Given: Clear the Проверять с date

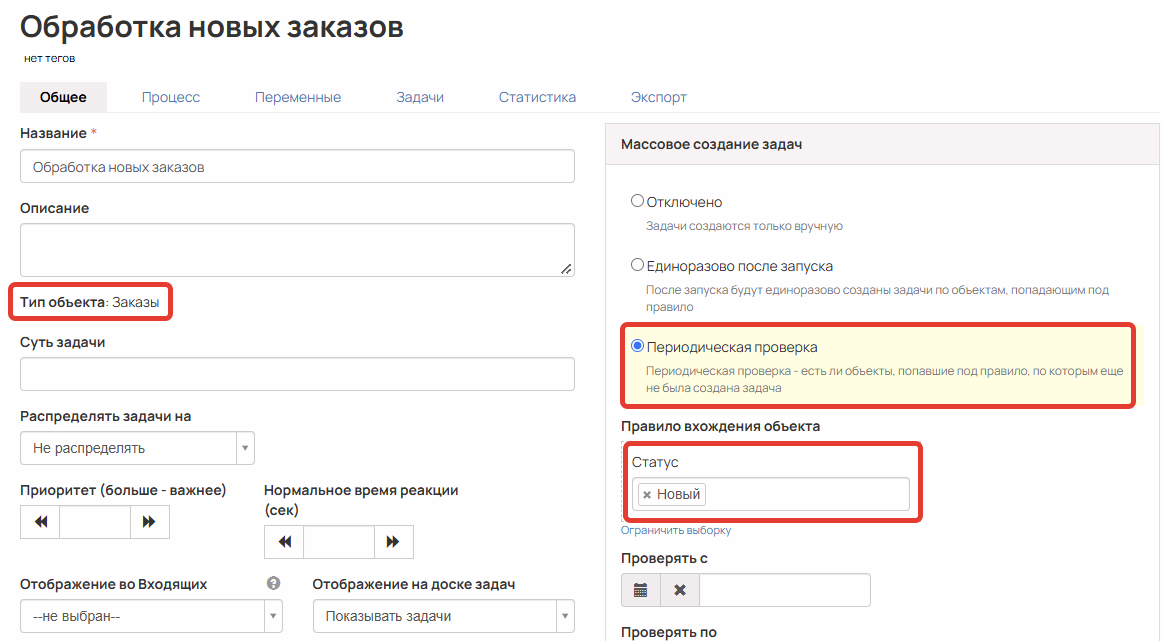Looking at the screenshot, I should 680,590.
